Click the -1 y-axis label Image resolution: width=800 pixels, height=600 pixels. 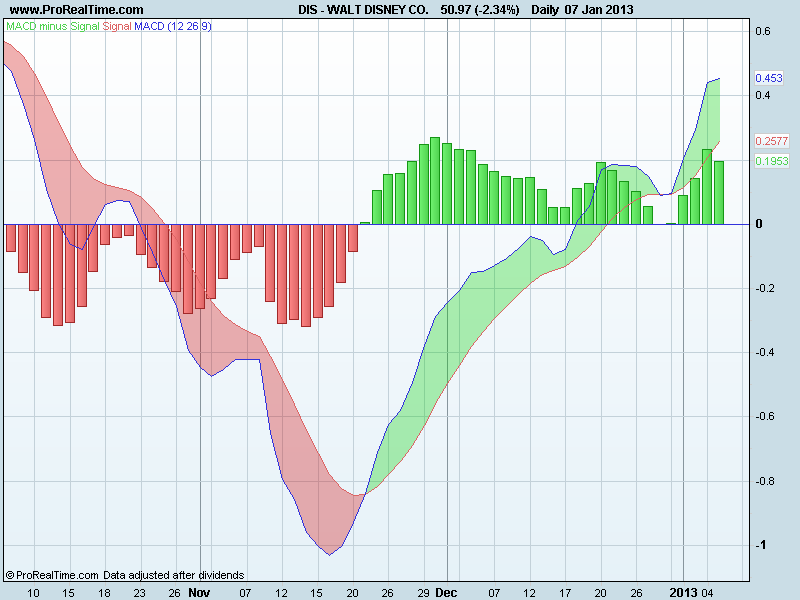761,545
